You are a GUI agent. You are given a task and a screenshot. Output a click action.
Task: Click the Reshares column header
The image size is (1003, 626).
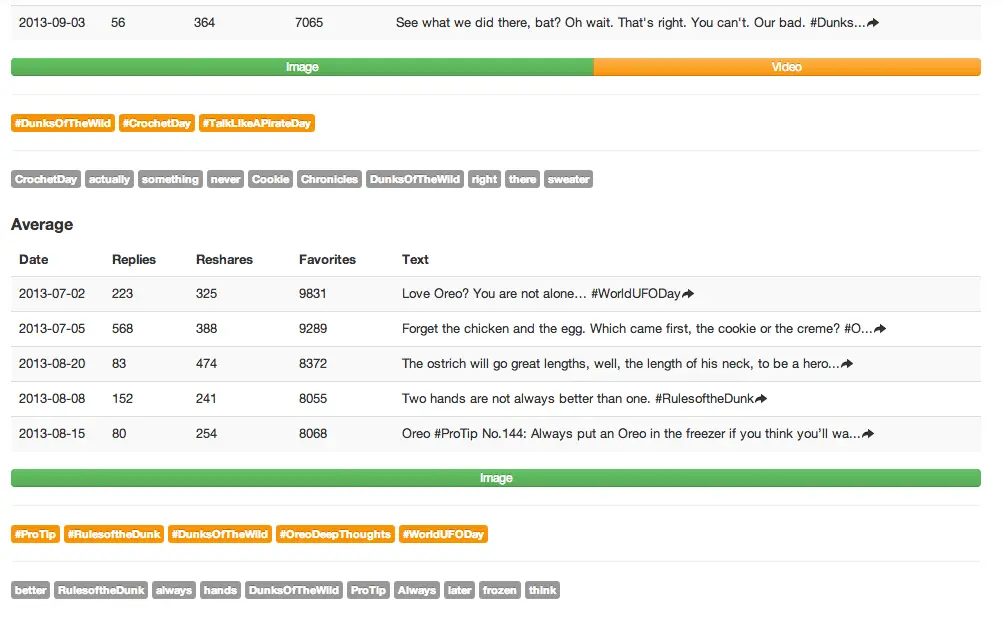224,259
